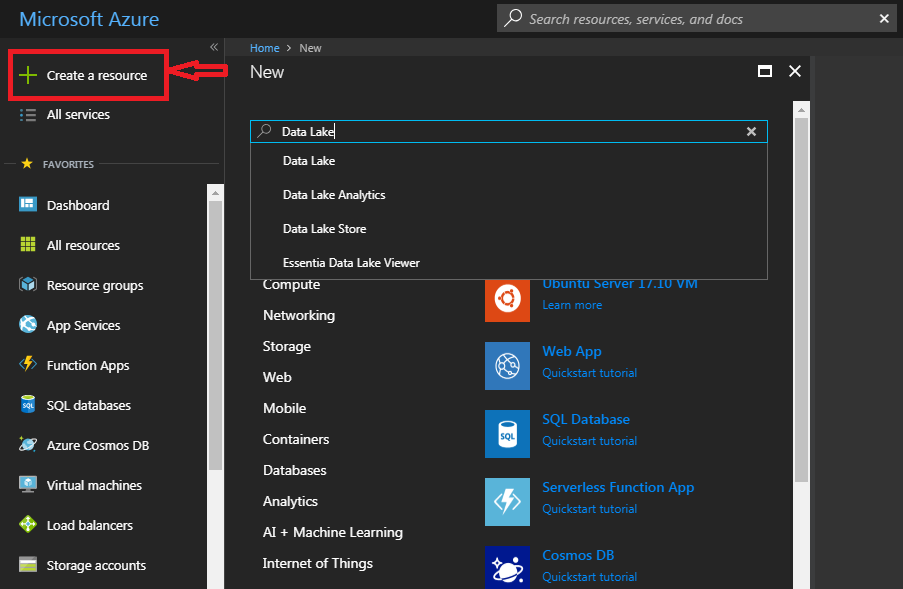The image size is (903, 589).
Task: Open Quickstart tutorial under SQL Database
Action: [590, 441]
